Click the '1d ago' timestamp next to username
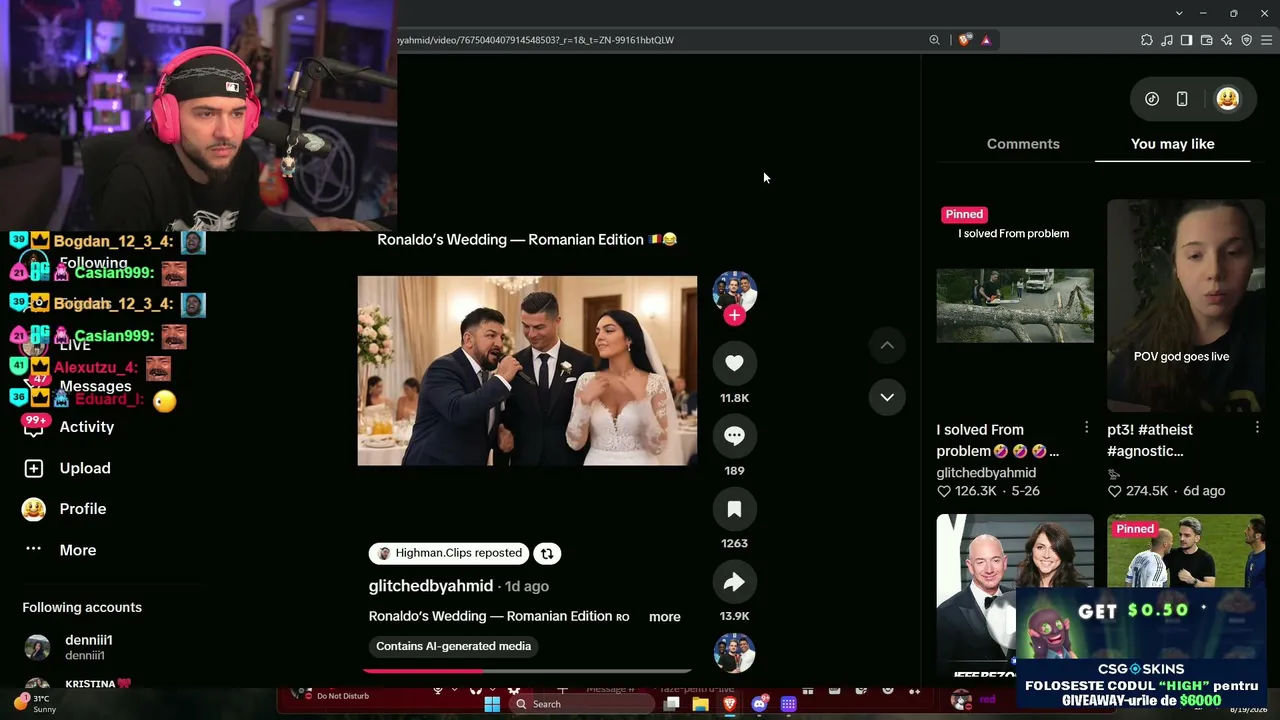This screenshot has height=720, width=1280. coord(527,586)
